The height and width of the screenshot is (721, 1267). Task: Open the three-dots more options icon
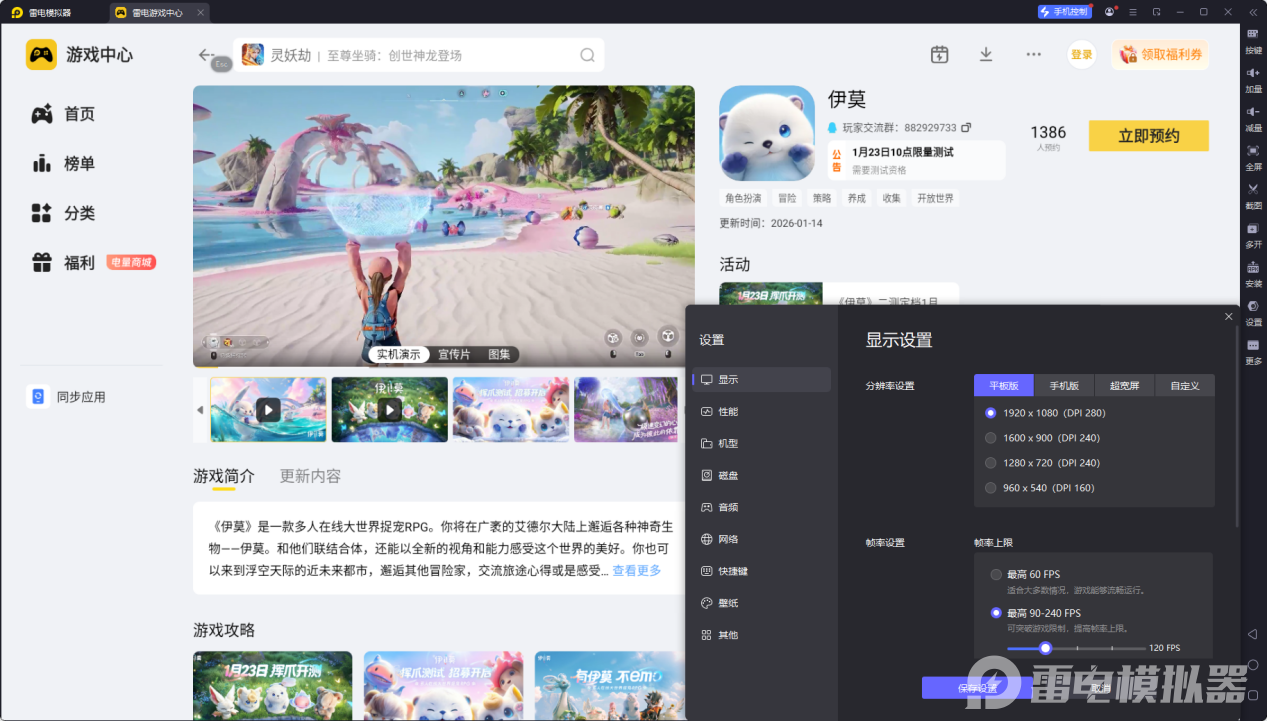(x=1034, y=54)
